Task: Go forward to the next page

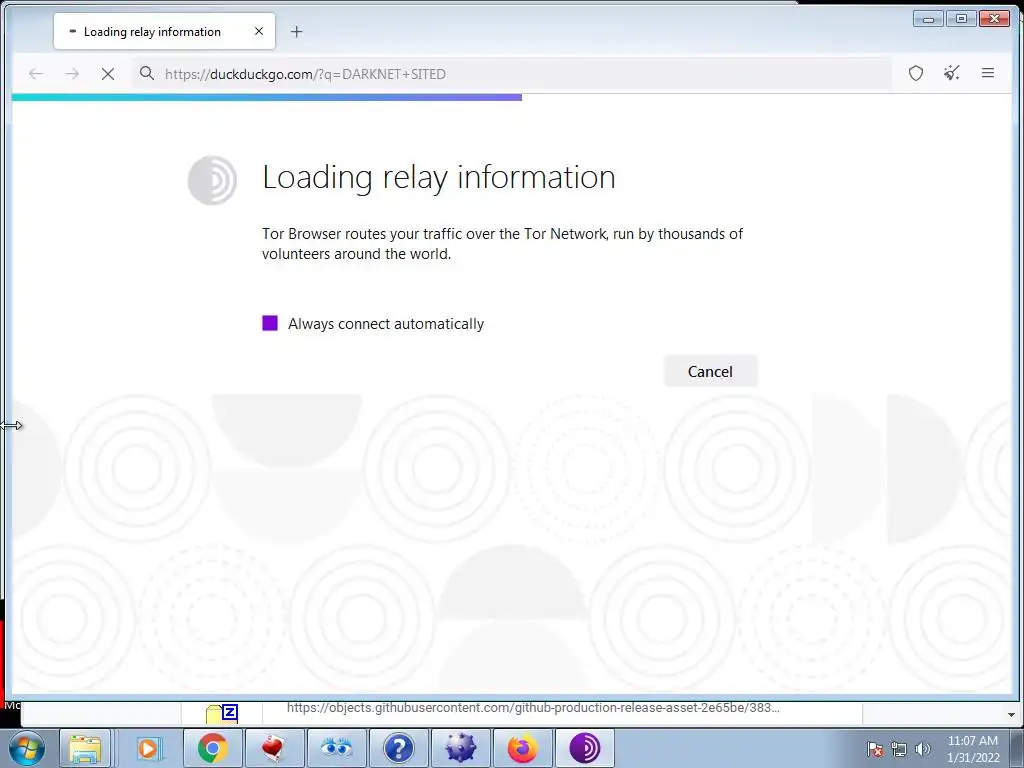Action: [x=72, y=74]
